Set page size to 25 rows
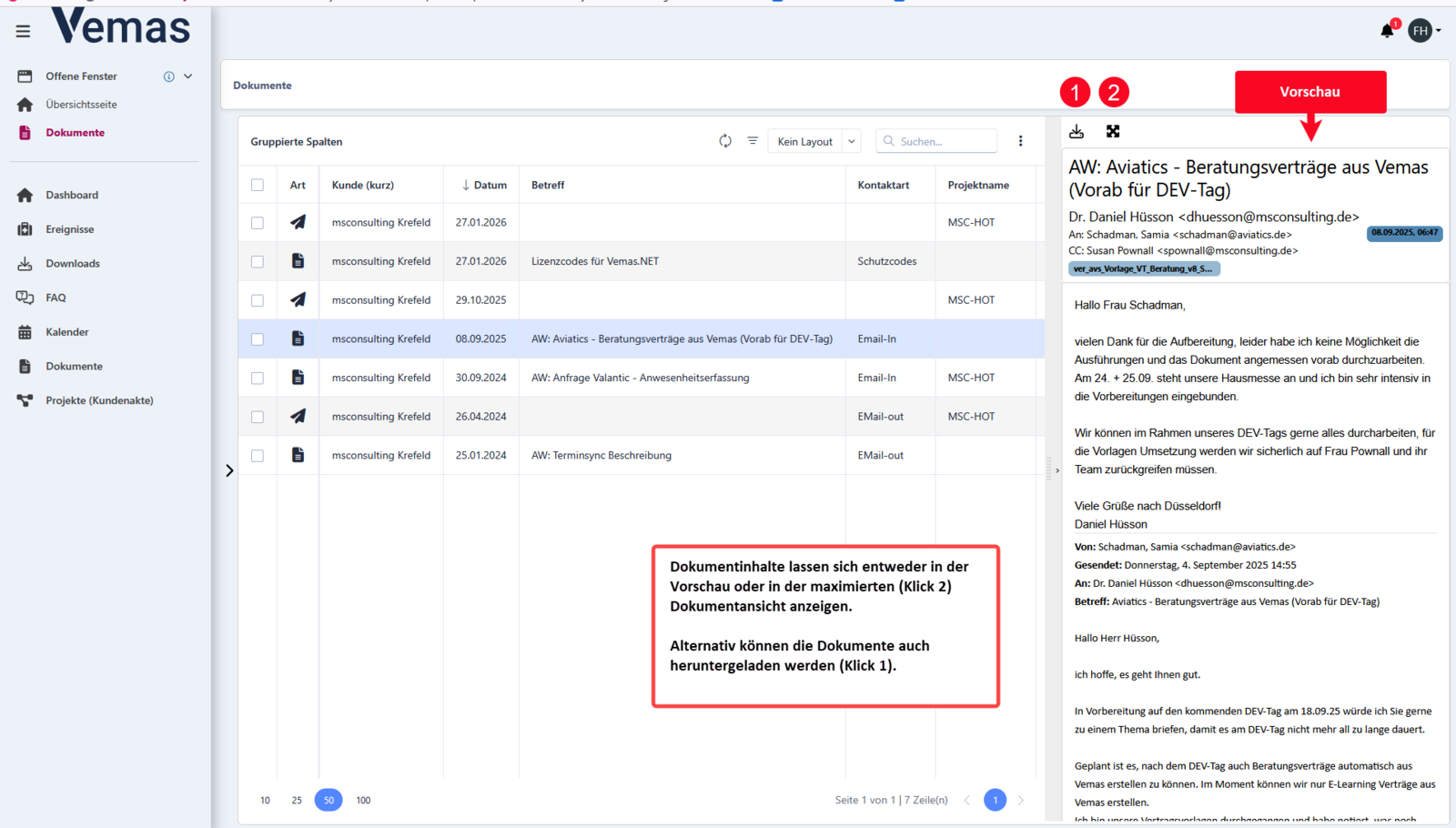1456x828 pixels. [297, 801]
